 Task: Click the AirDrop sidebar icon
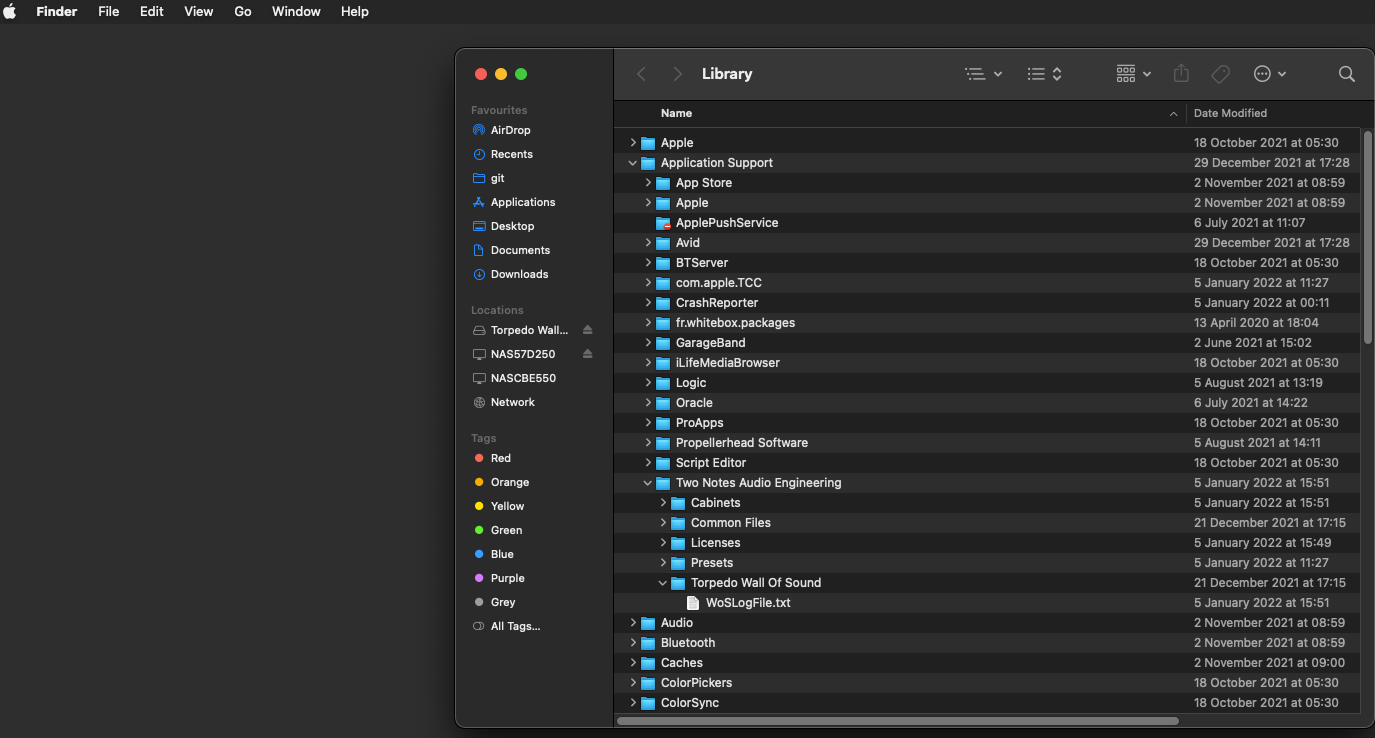[479, 130]
